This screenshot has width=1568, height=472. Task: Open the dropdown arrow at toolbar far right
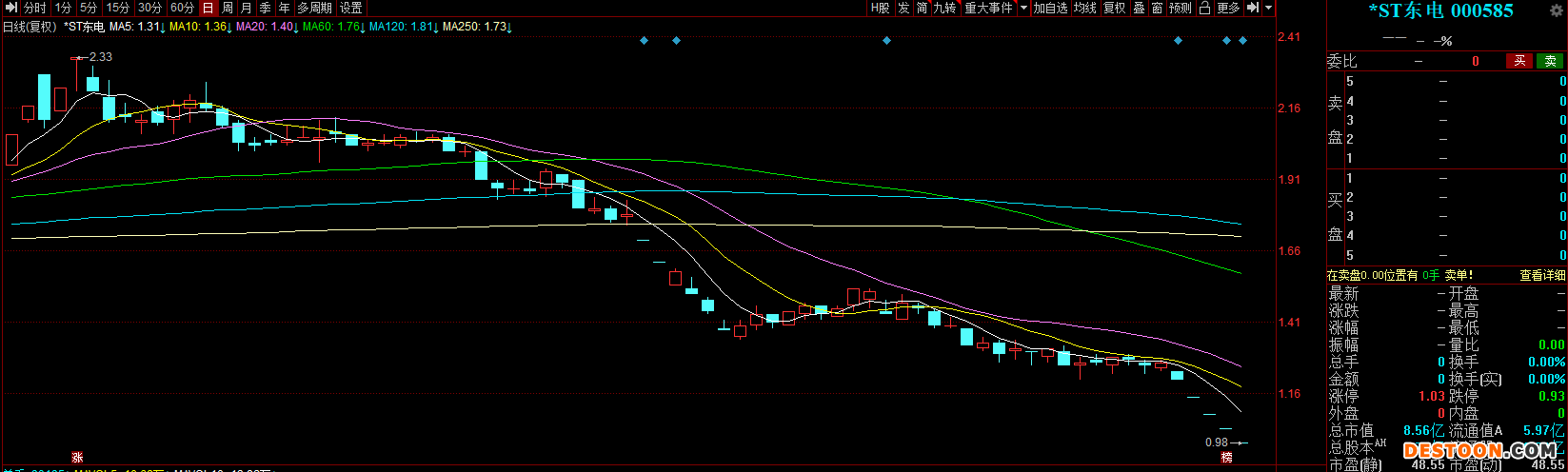pyautogui.click(x=1269, y=8)
